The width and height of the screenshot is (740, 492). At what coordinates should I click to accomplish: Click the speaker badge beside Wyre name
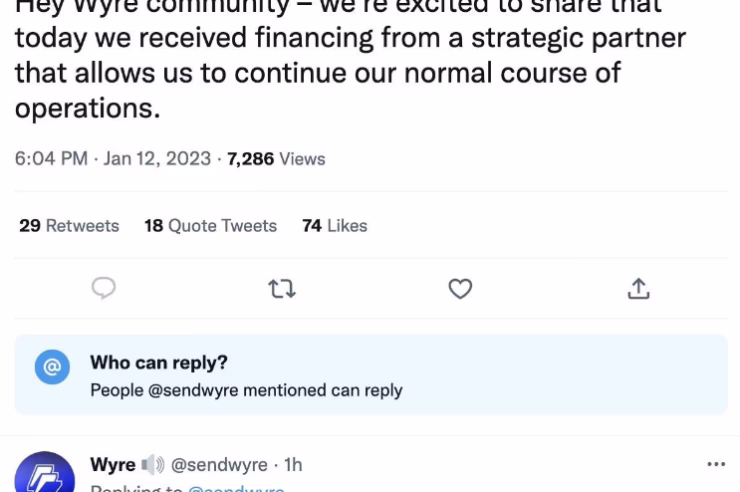pos(153,465)
